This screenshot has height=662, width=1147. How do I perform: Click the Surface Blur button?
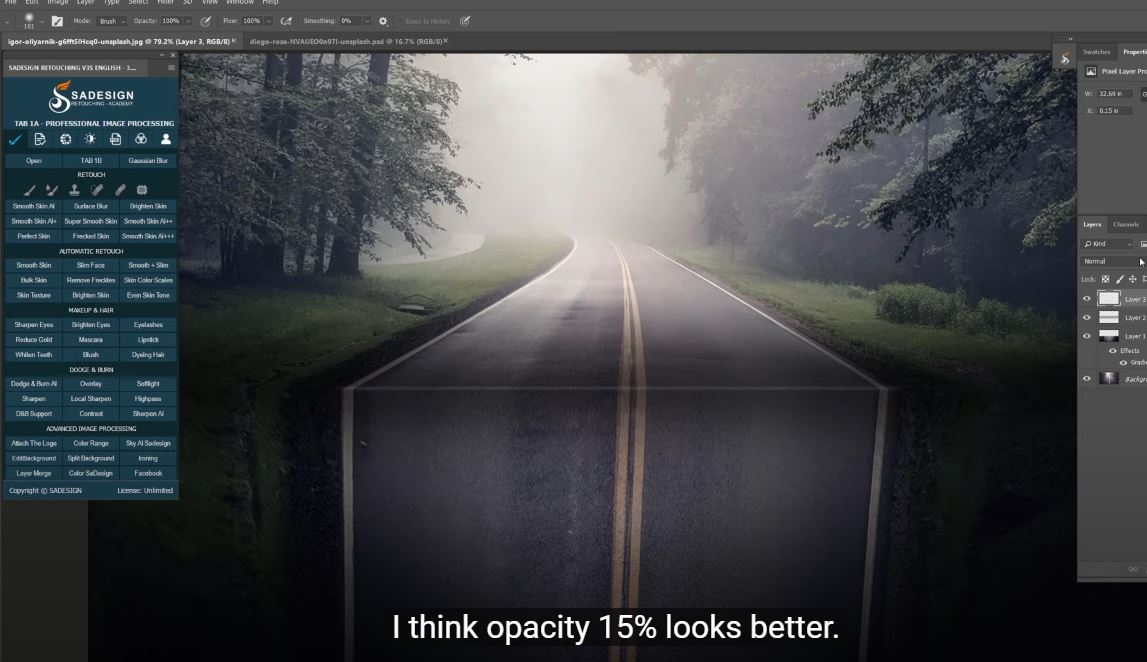click(x=91, y=206)
